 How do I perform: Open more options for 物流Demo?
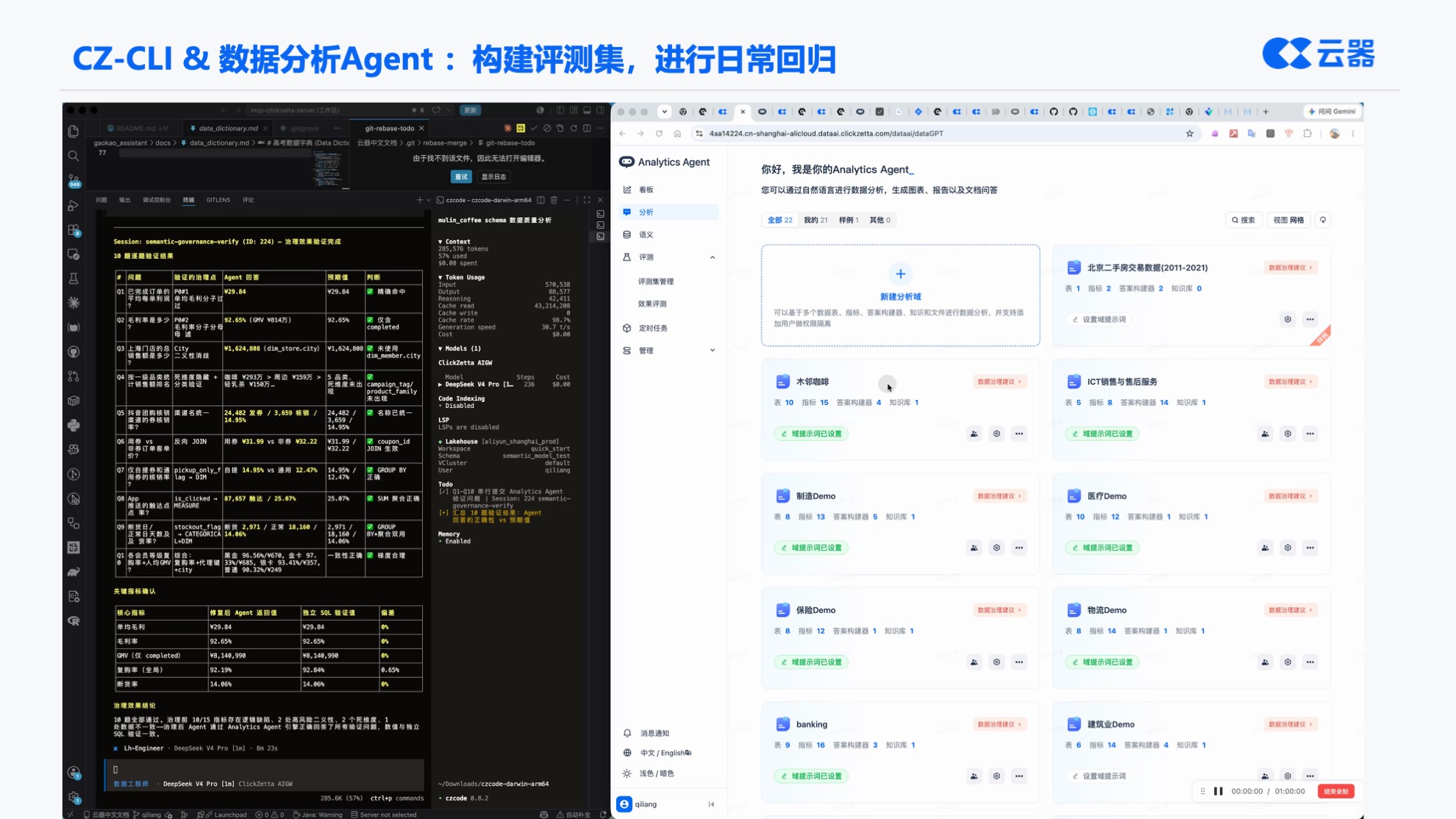point(1310,662)
